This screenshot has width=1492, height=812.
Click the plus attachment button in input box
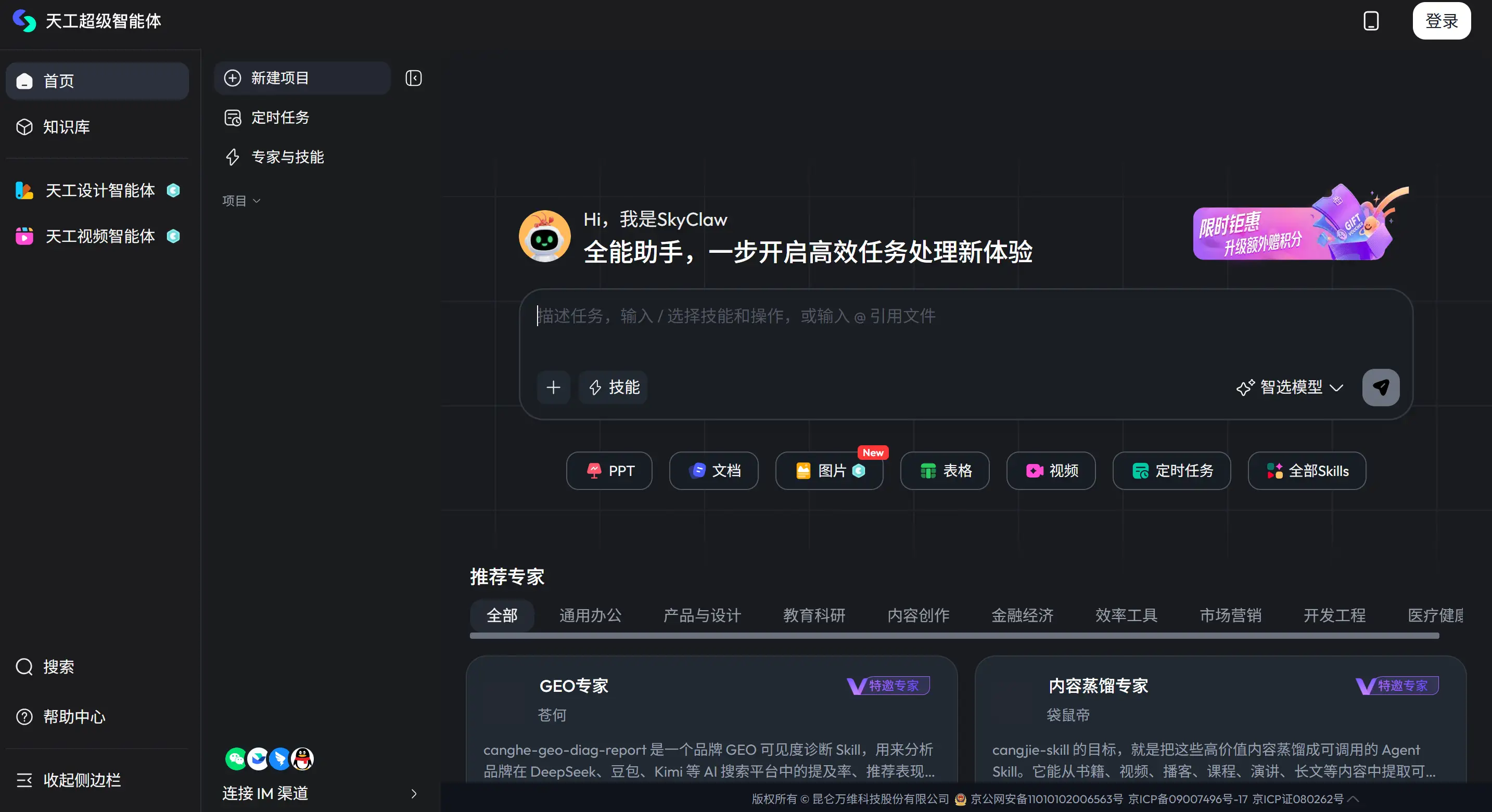click(553, 387)
